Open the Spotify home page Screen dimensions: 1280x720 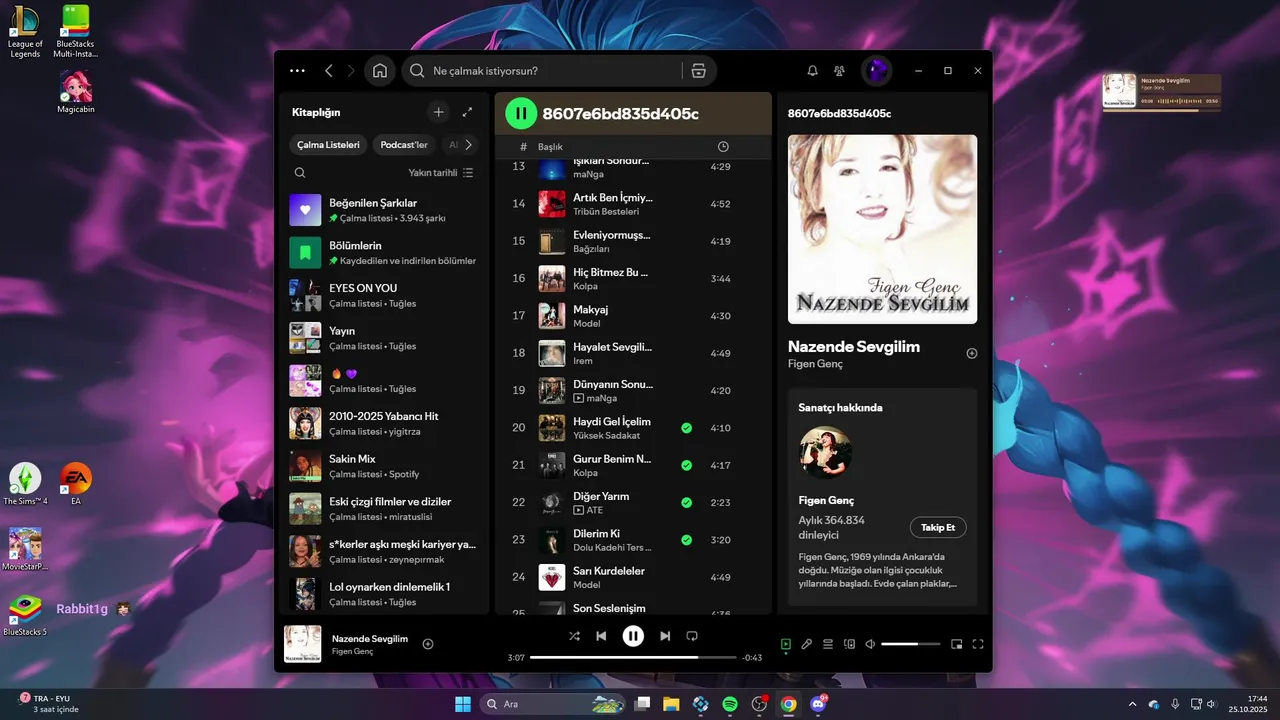coord(380,71)
